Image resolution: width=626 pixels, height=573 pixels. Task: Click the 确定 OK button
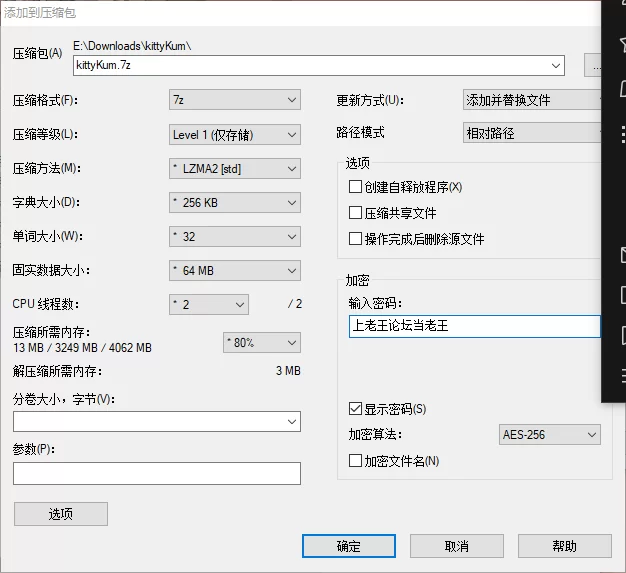coord(349,546)
